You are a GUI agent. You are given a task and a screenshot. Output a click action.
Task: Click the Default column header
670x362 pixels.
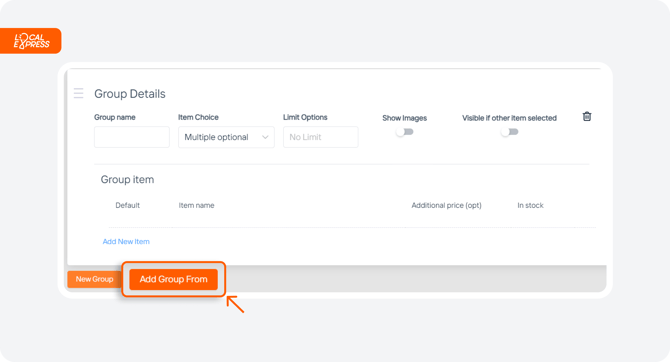(127, 205)
